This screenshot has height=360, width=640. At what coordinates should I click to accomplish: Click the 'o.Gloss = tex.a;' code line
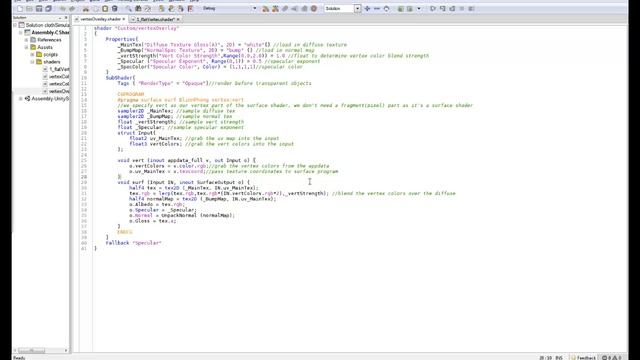point(153,221)
